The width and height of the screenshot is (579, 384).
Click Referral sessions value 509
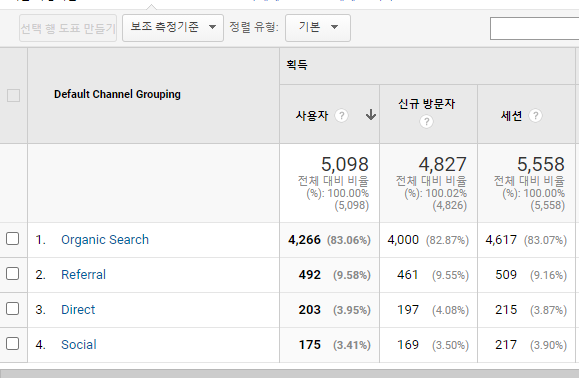506,275
